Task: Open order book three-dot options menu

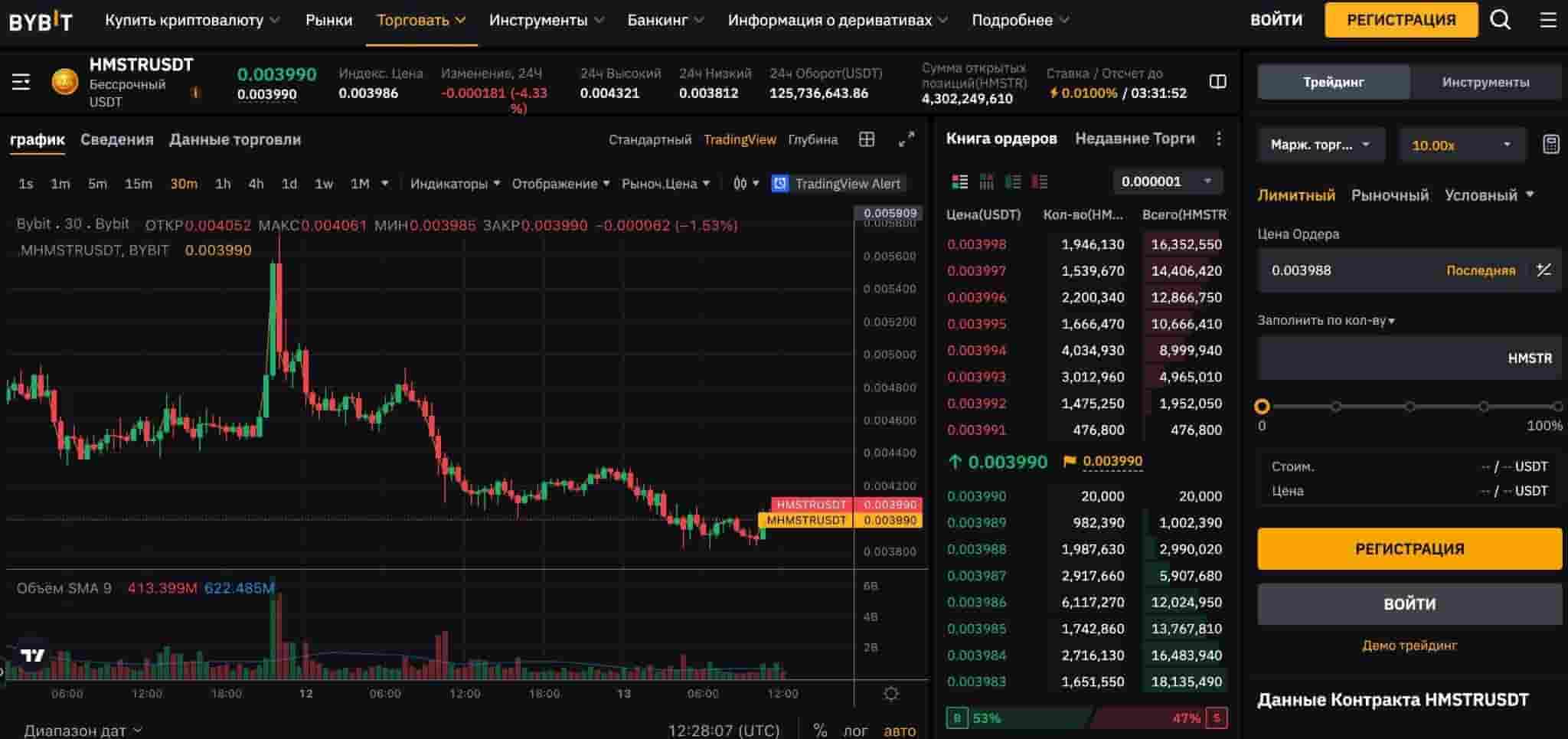Action: 1219,139
